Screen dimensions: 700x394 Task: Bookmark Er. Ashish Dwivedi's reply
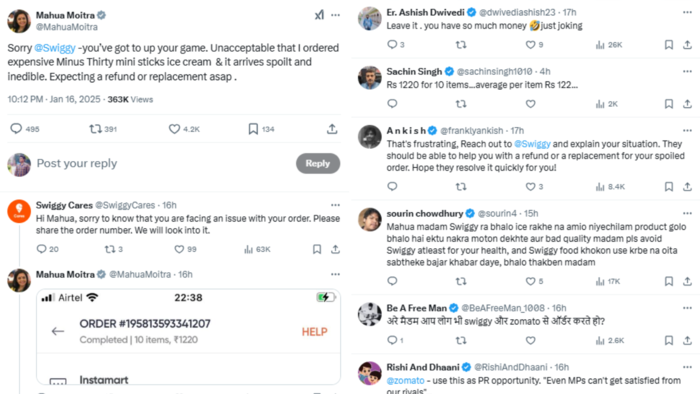tap(669, 45)
